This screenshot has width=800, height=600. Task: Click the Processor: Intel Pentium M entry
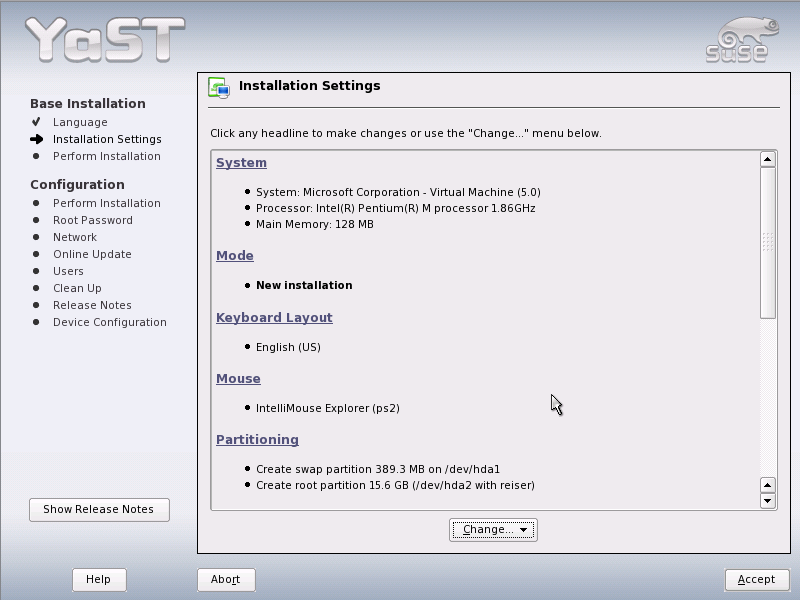tap(395, 208)
